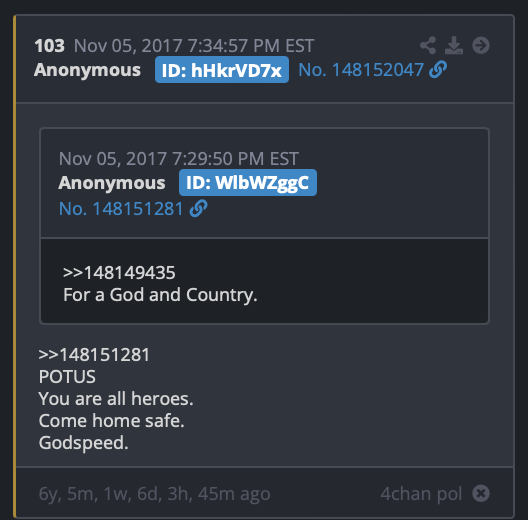The image size is (528, 520).
Task: Click chain-link icon beside No. 148151281
Action: pyautogui.click(x=199, y=208)
